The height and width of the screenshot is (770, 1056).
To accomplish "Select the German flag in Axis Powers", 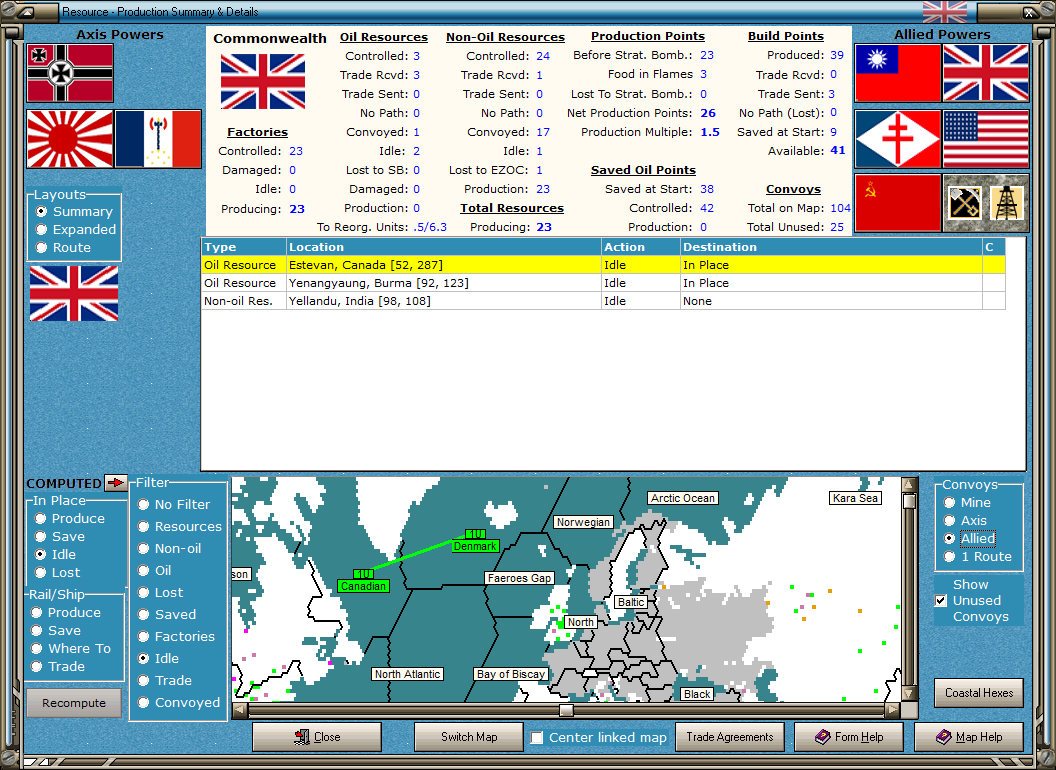I will [70, 73].
